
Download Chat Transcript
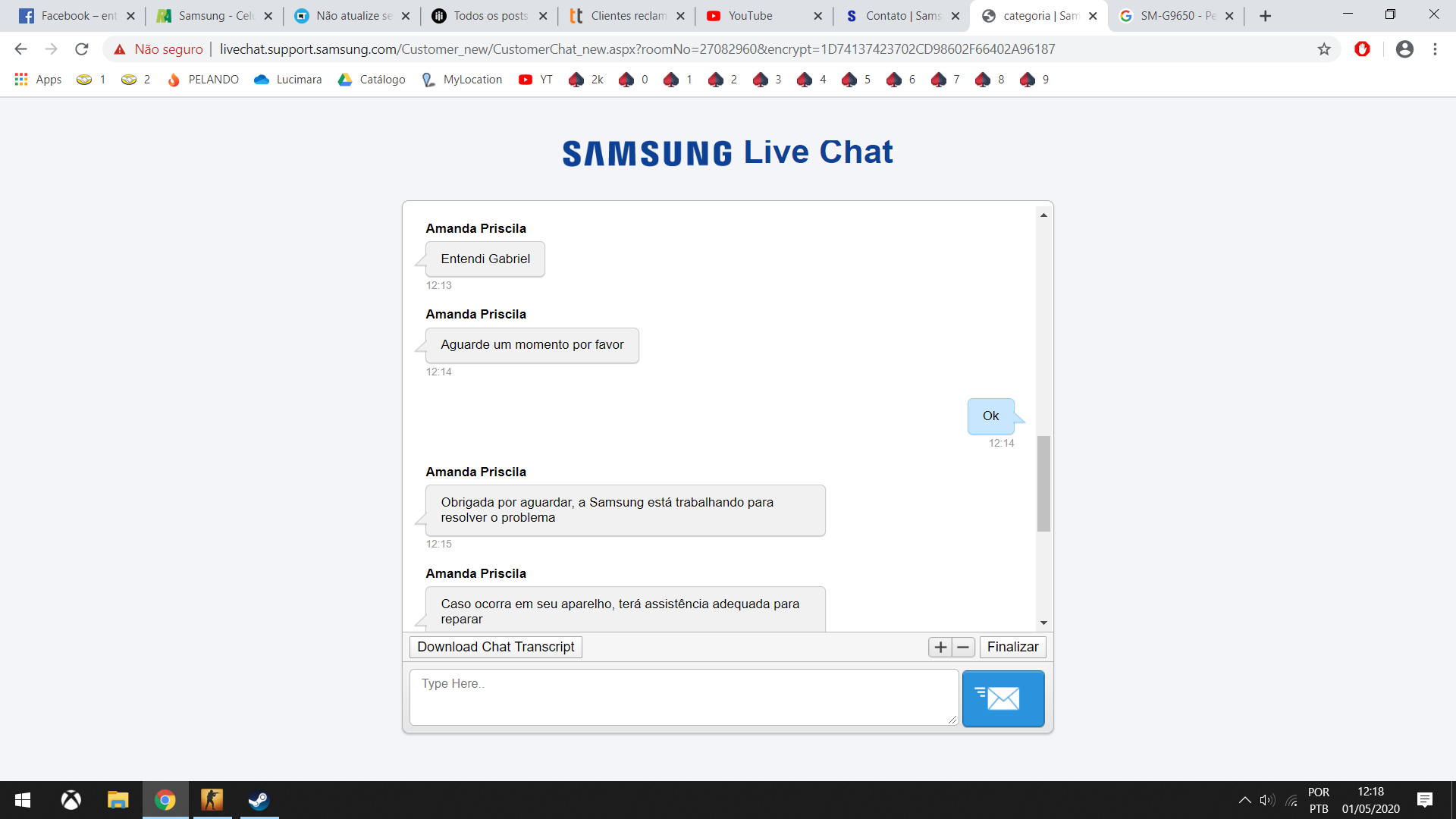(x=496, y=647)
